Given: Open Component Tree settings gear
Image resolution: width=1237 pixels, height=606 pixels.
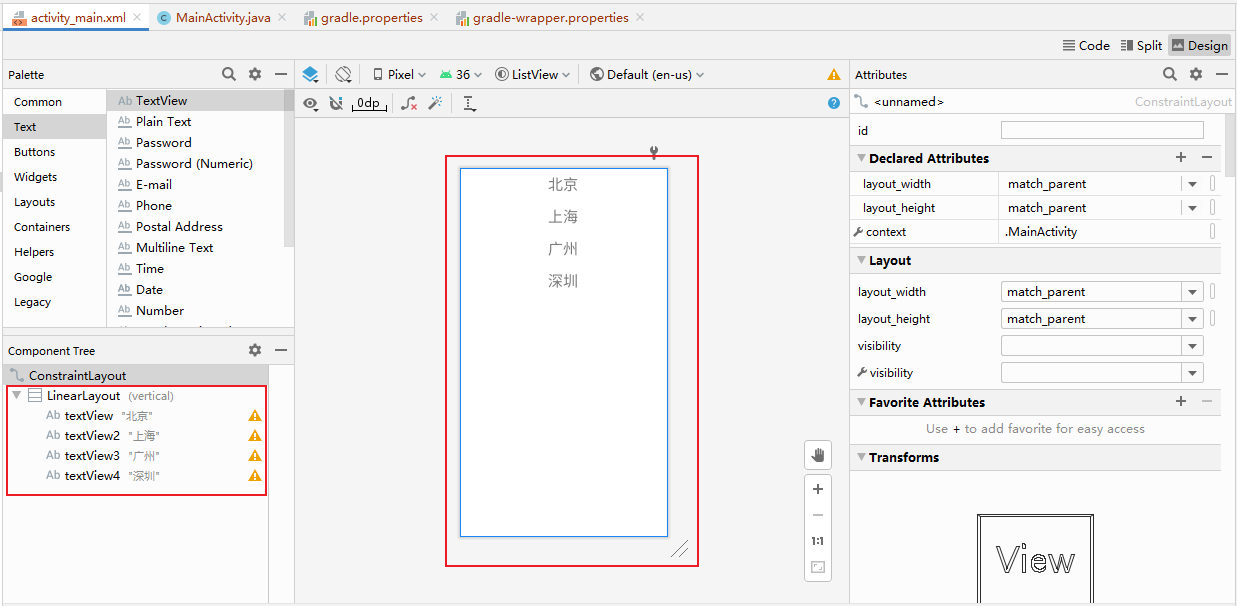Looking at the screenshot, I should pos(255,350).
